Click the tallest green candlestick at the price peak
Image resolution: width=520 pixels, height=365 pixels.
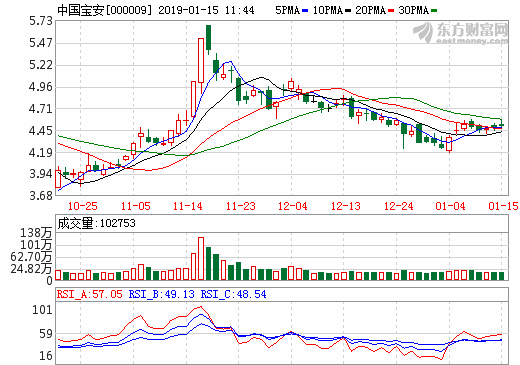coord(208,37)
